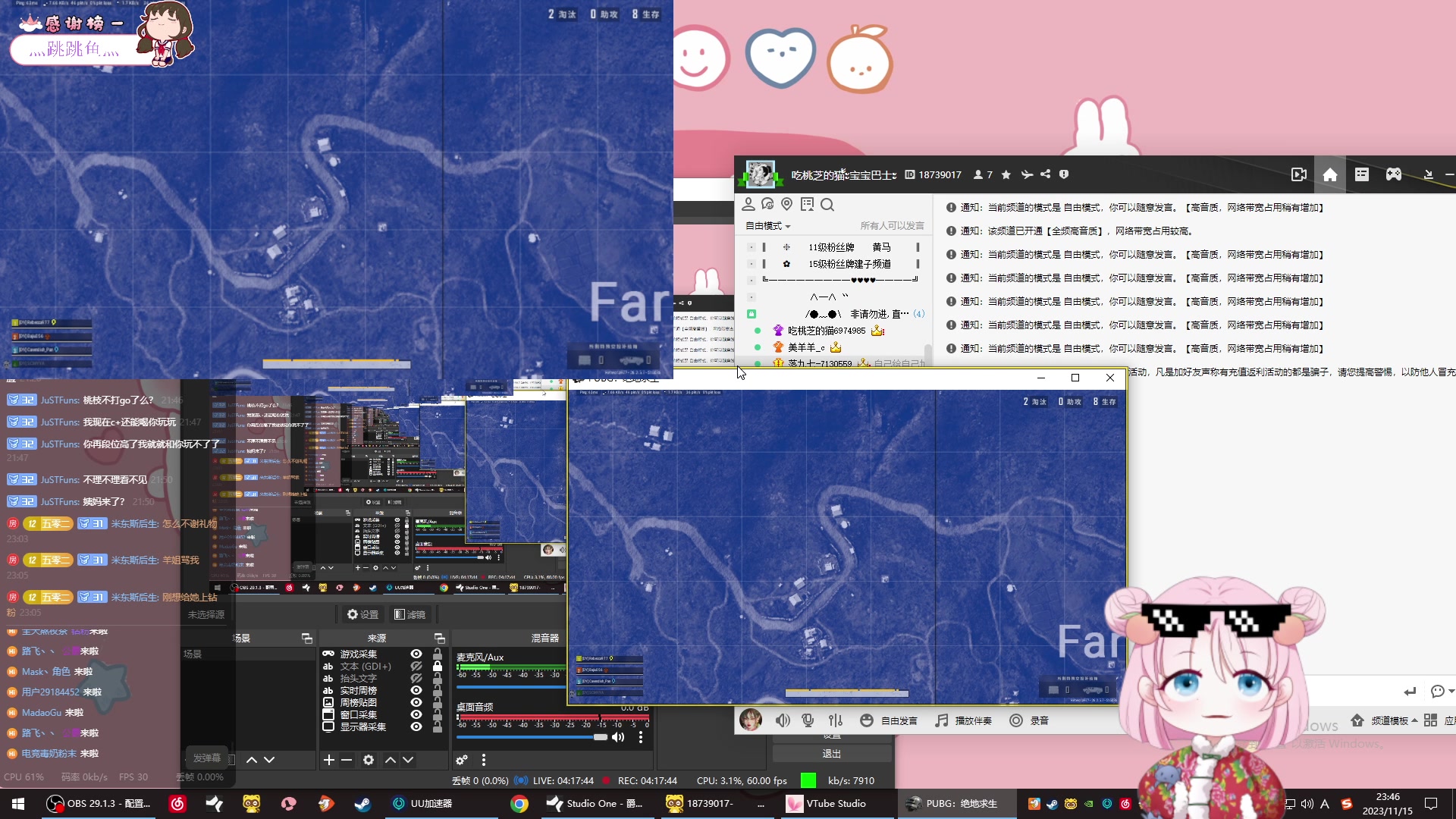This screenshot has width=1456, height=819.
Task: Click the share icon in YY header
Action: (x=1046, y=174)
